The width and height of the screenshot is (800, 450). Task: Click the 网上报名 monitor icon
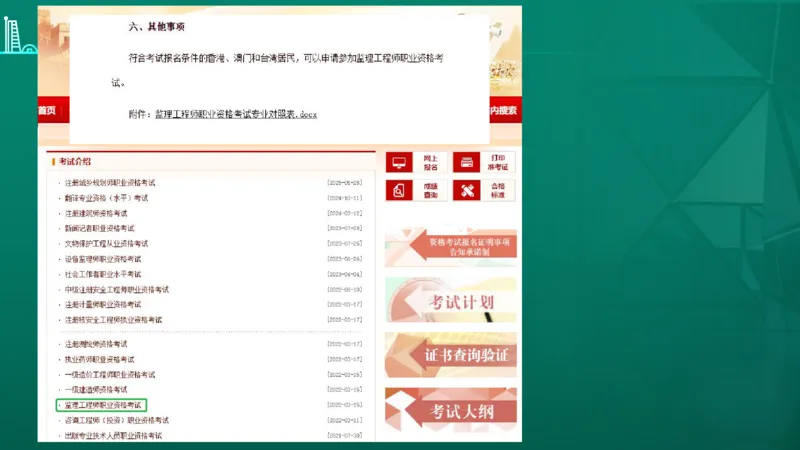[399, 163]
